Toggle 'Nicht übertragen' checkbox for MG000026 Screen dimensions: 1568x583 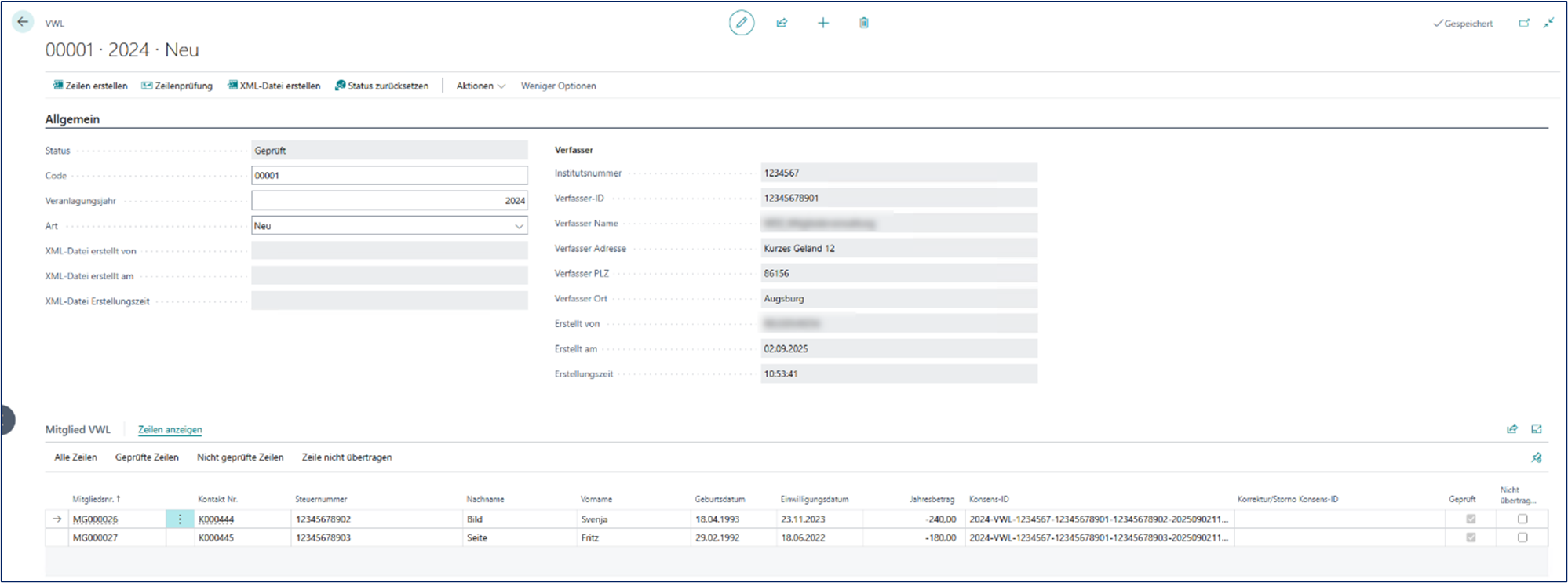click(x=1522, y=519)
